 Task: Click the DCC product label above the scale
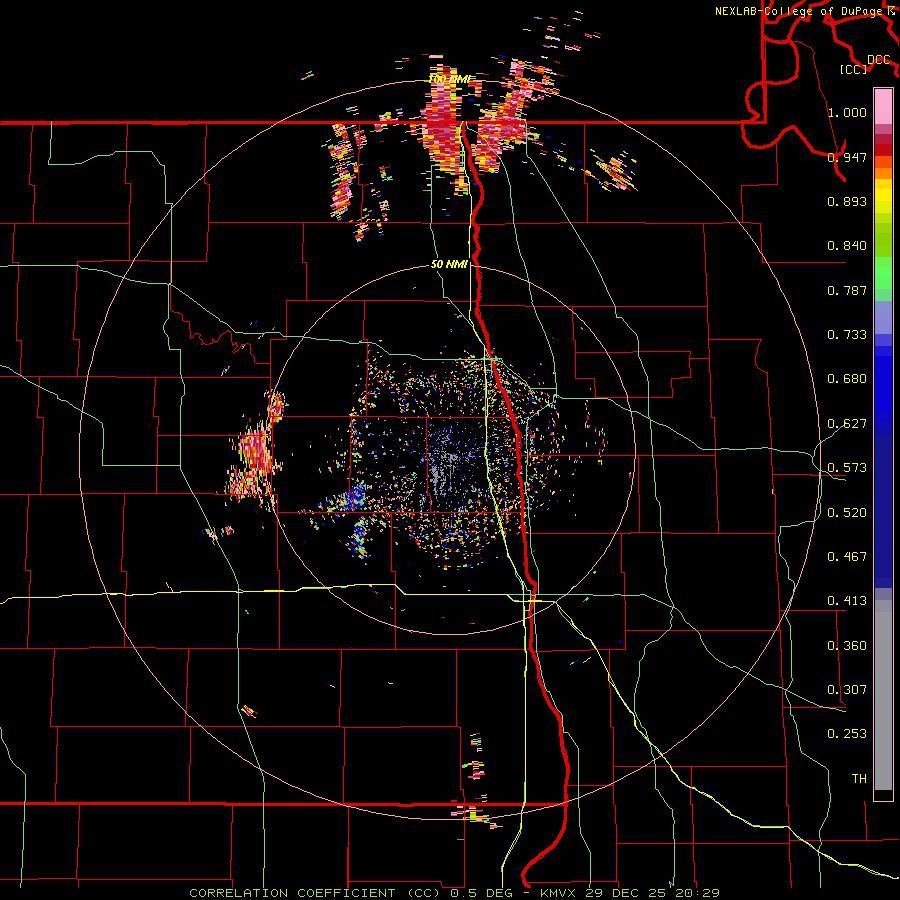(x=879, y=60)
